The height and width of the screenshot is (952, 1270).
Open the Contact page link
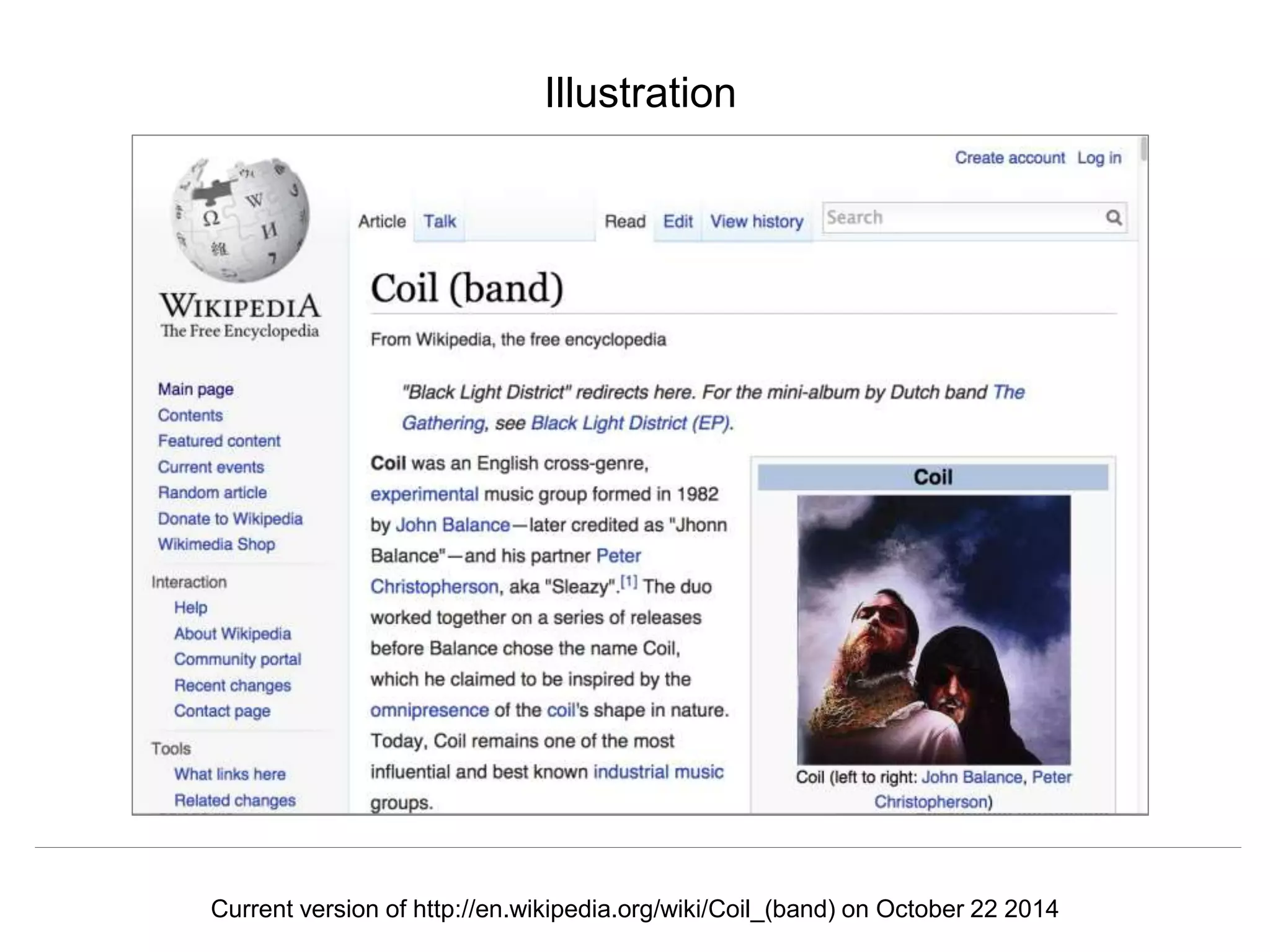[222, 711]
